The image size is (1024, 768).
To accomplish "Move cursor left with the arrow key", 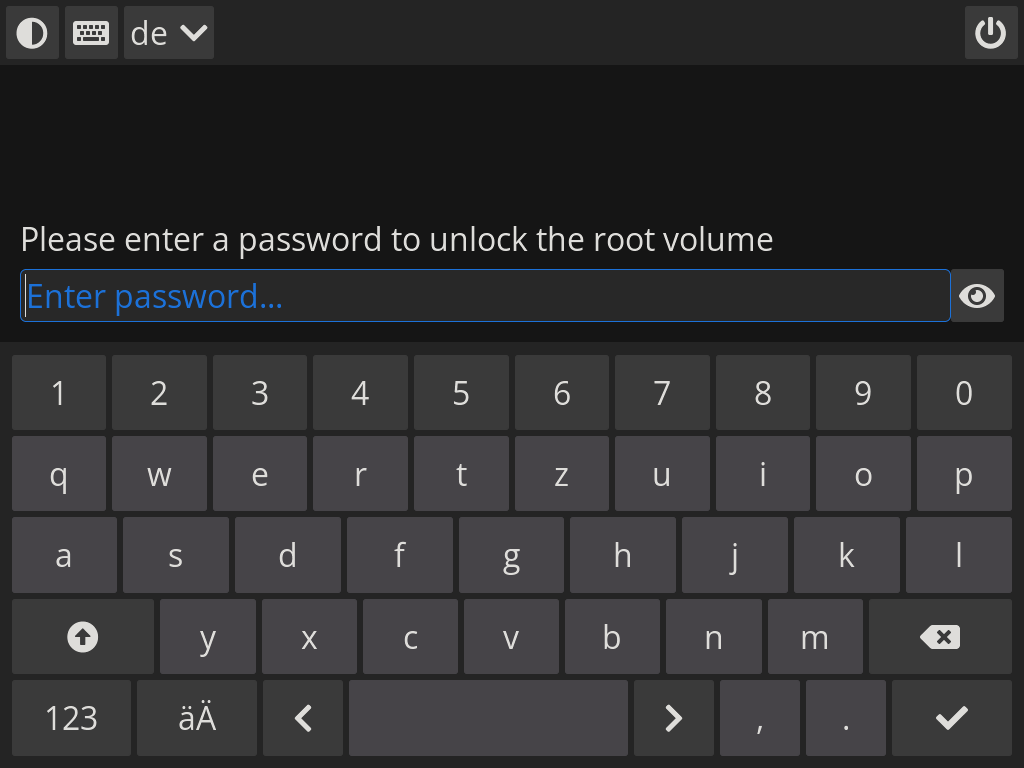I will 302,717.
